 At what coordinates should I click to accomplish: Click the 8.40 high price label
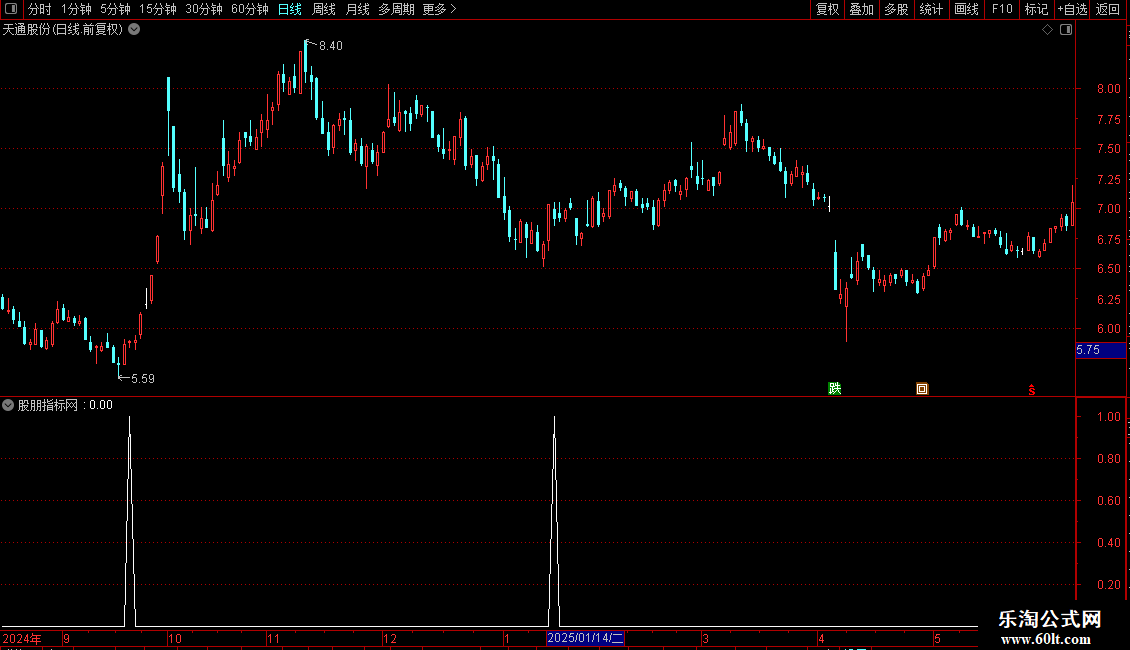click(331, 45)
